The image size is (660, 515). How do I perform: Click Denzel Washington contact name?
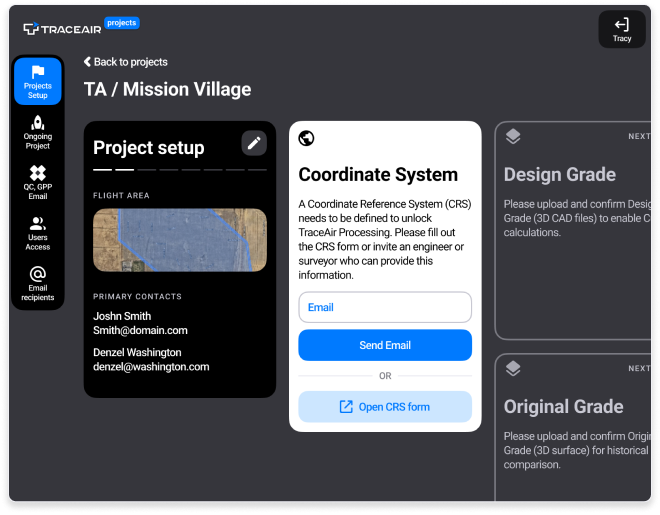pos(137,352)
